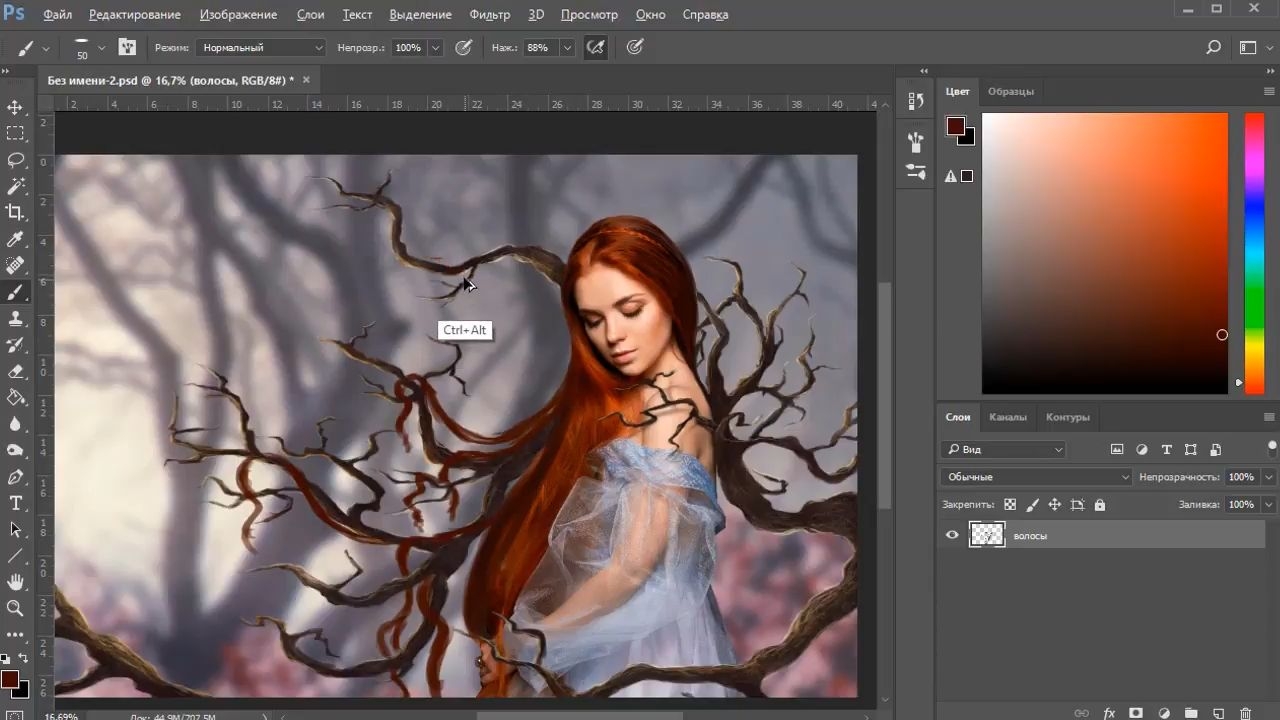Select the Magic Wand tool
The width and height of the screenshot is (1280, 720).
(x=15, y=186)
